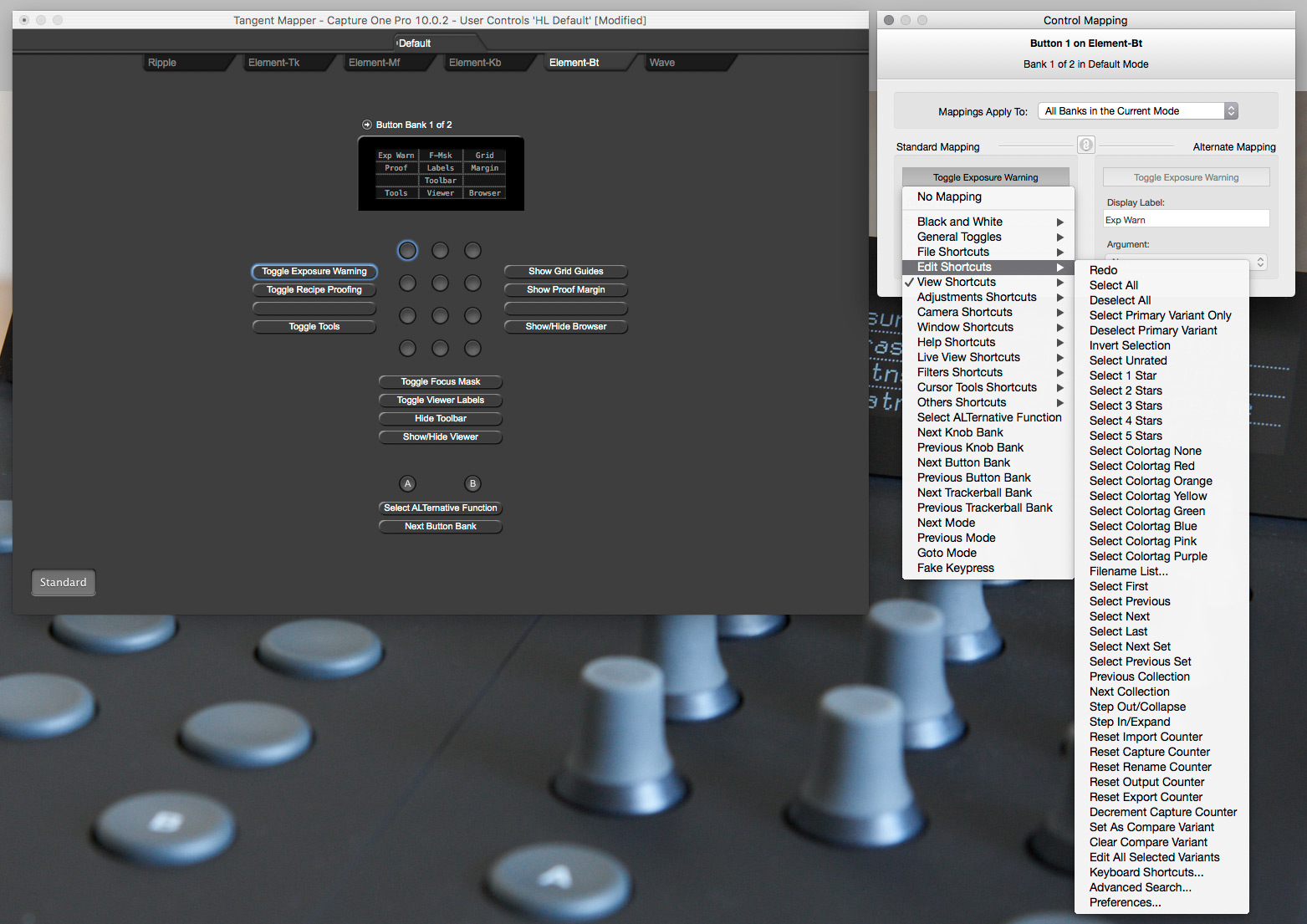The height and width of the screenshot is (924, 1307).
Task: Click the highlighted top-left round button indicator
Action: [407, 250]
